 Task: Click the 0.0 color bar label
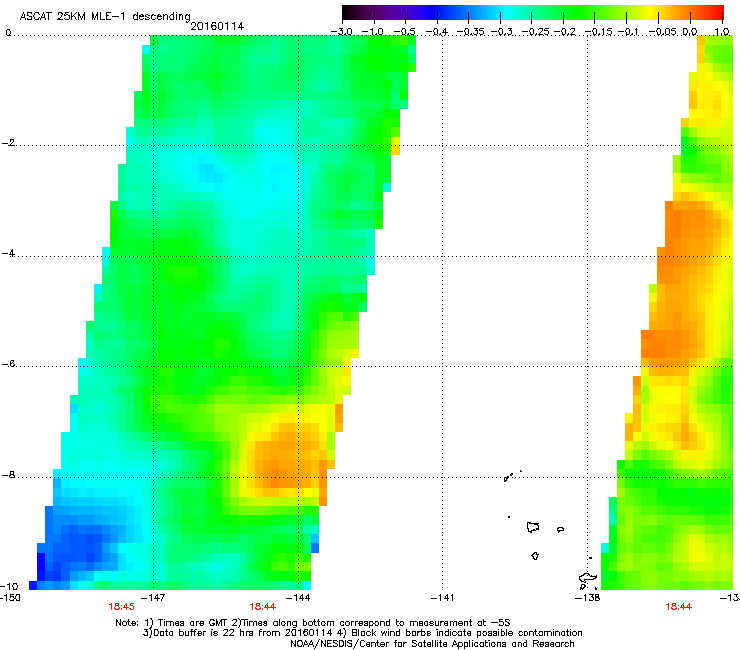[x=690, y=32]
